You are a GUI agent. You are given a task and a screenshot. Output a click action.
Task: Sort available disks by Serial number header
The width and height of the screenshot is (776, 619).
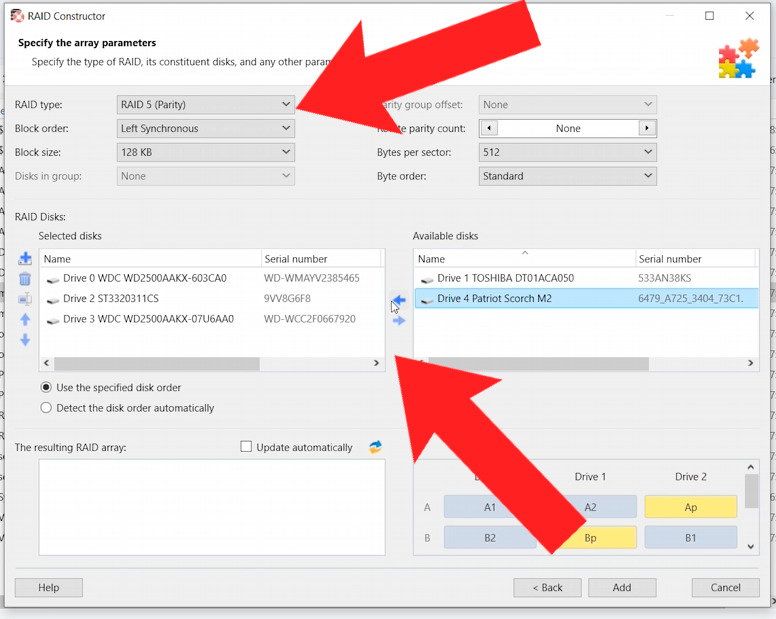point(695,259)
